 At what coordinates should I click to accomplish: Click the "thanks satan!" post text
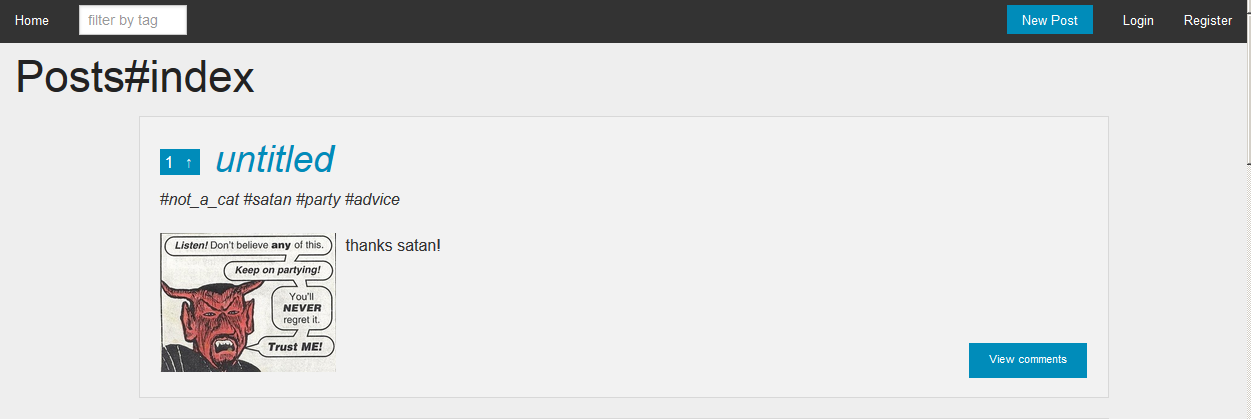click(x=393, y=245)
